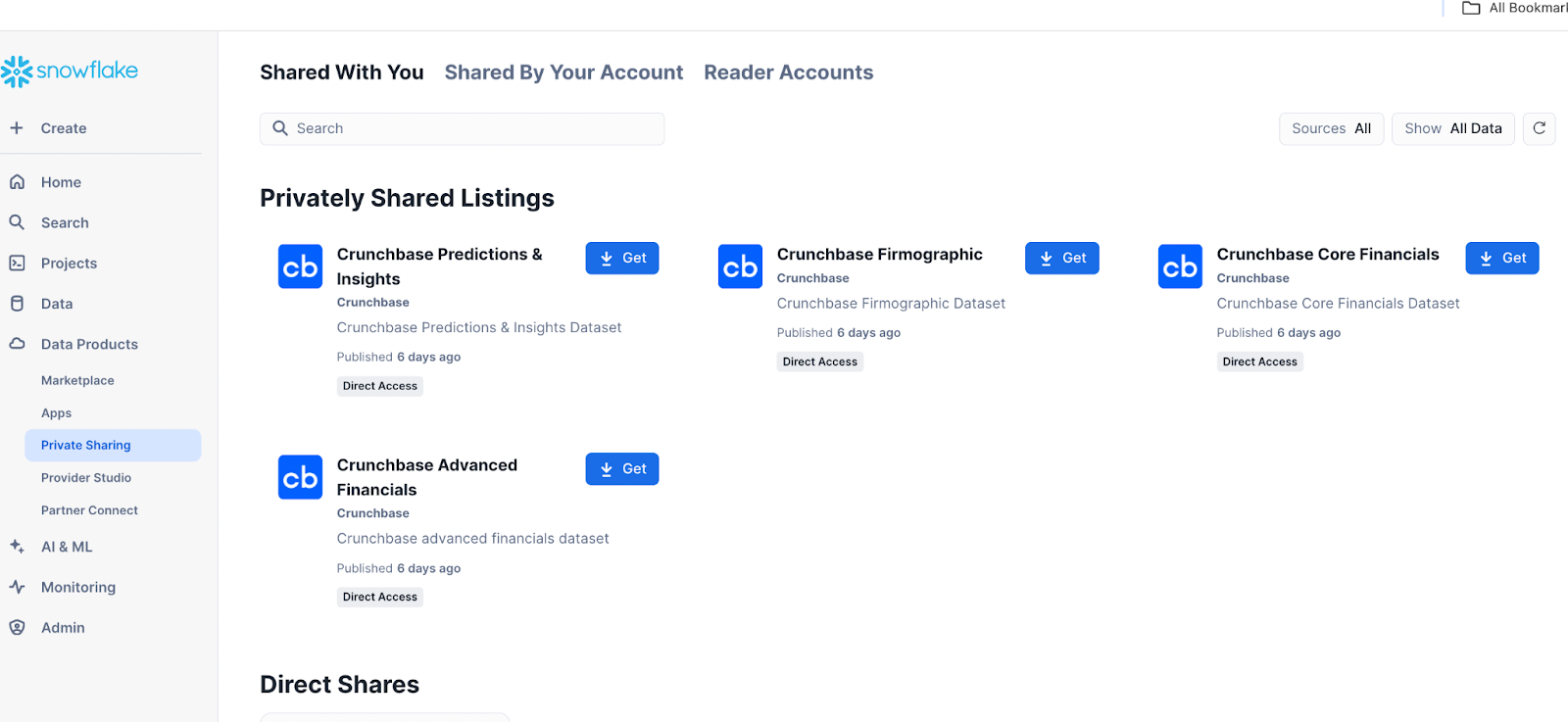Click the Crunchbase Firmographic logo thumbnail

[x=740, y=266]
